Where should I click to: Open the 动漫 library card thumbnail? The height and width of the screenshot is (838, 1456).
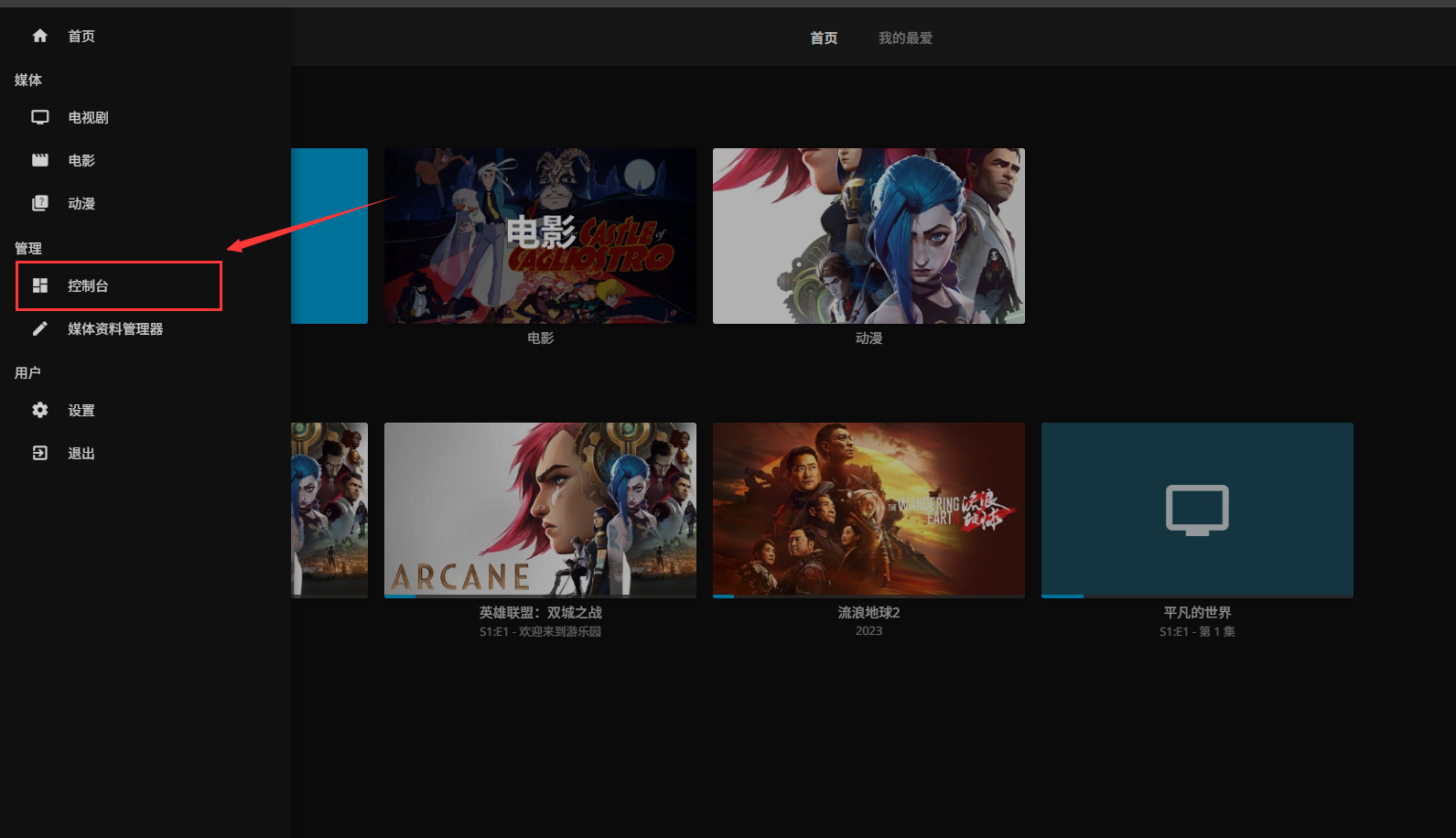[868, 236]
